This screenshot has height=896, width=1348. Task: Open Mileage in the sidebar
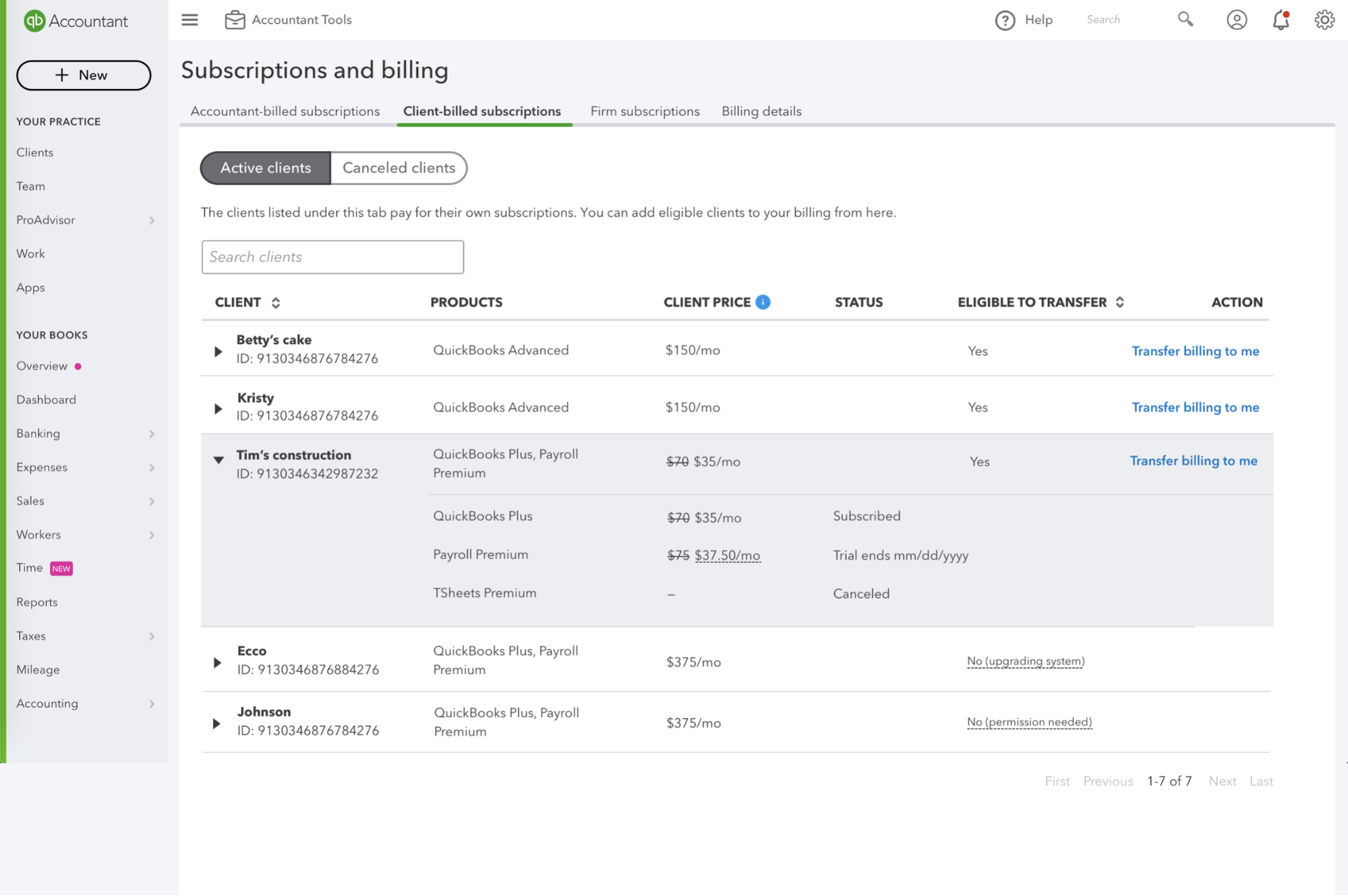[x=38, y=669]
